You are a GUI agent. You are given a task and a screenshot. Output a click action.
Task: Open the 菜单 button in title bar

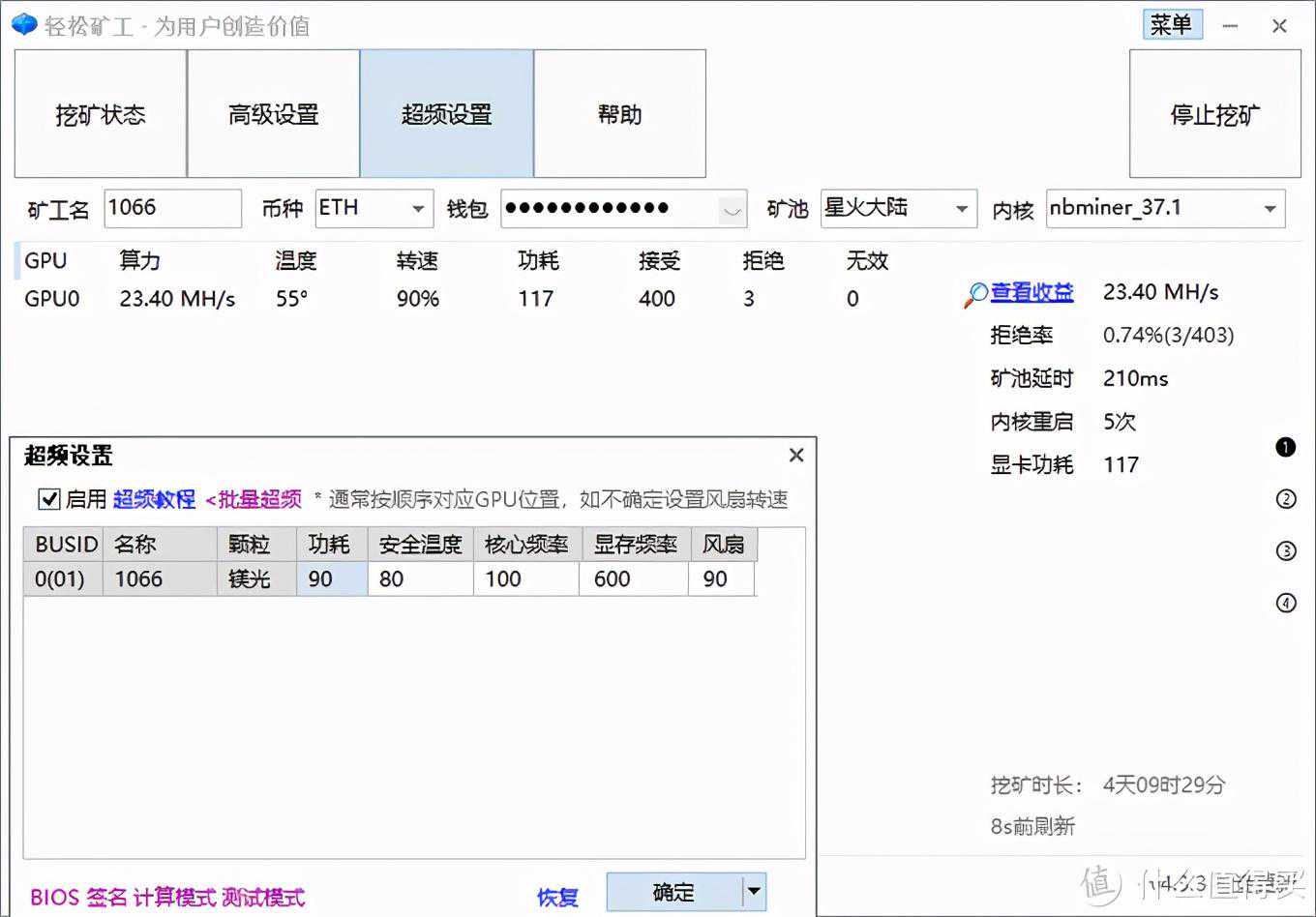point(1172,25)
